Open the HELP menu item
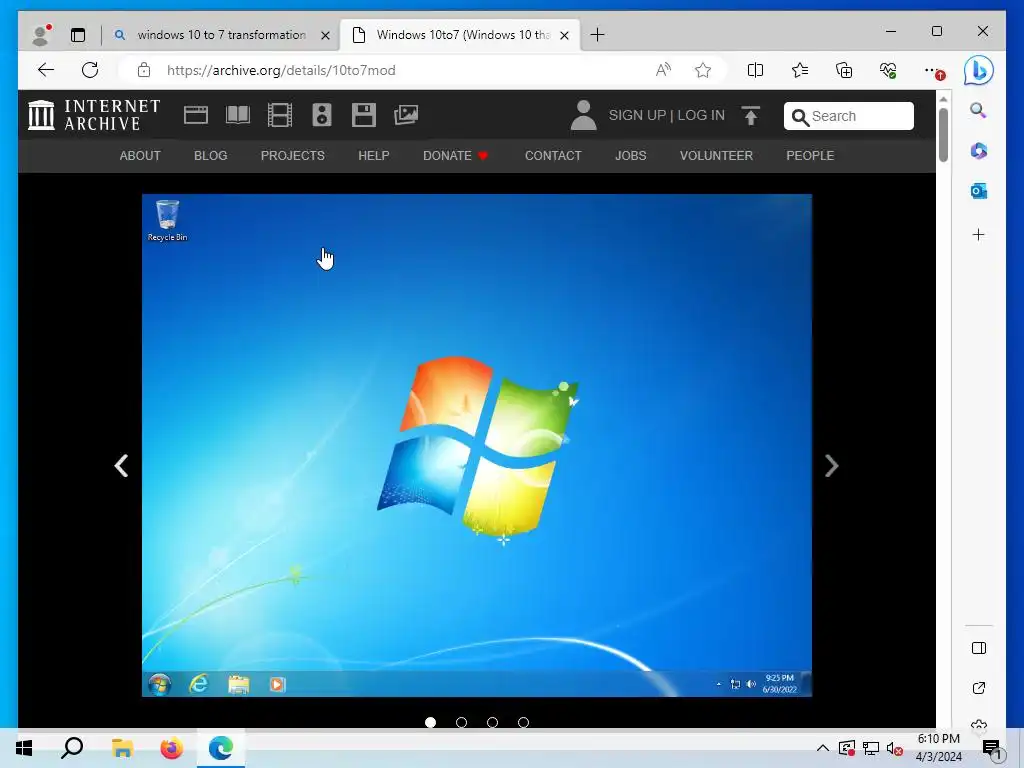1024x768 pixels. coord(374,155)
